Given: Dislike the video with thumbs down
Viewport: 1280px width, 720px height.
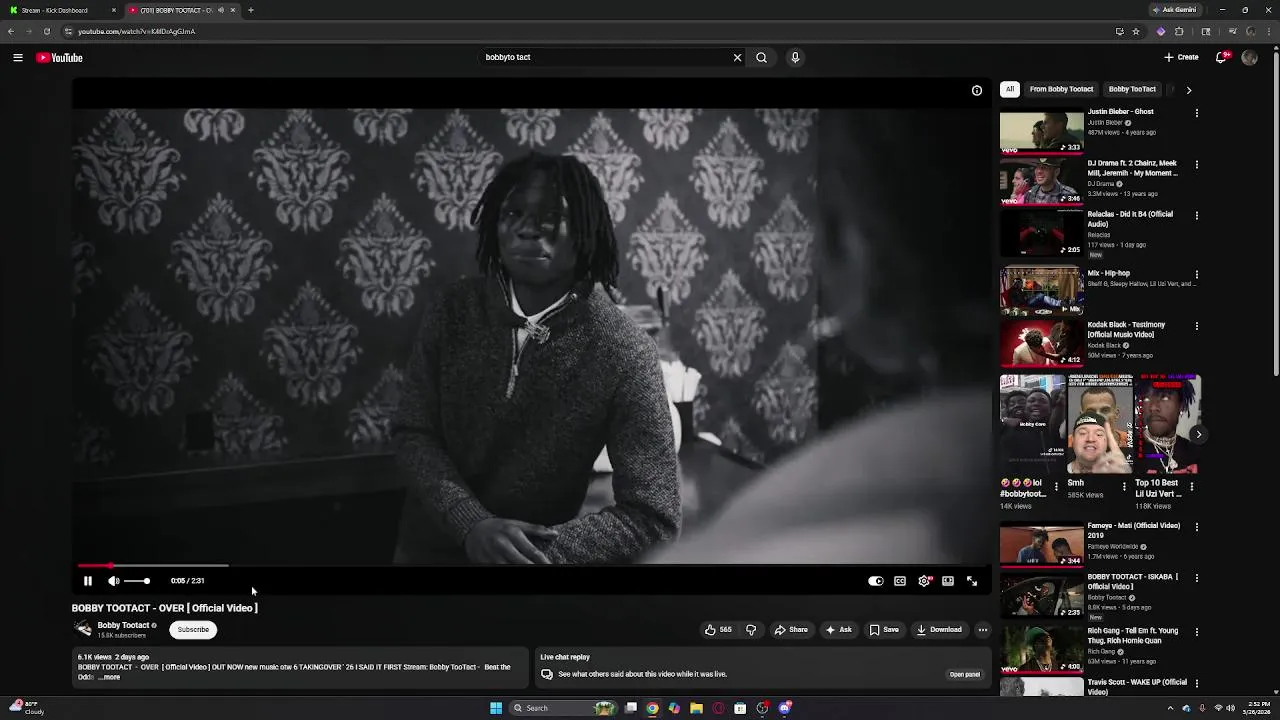Looking at the screenshot, I should pos(751,630).
